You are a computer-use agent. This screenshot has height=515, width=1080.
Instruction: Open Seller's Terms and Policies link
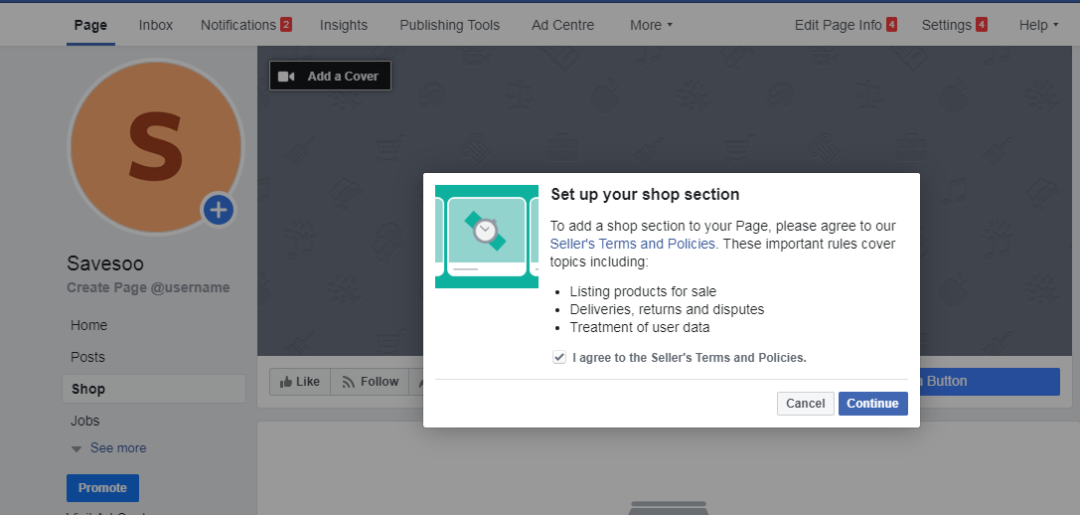point(633,244)
